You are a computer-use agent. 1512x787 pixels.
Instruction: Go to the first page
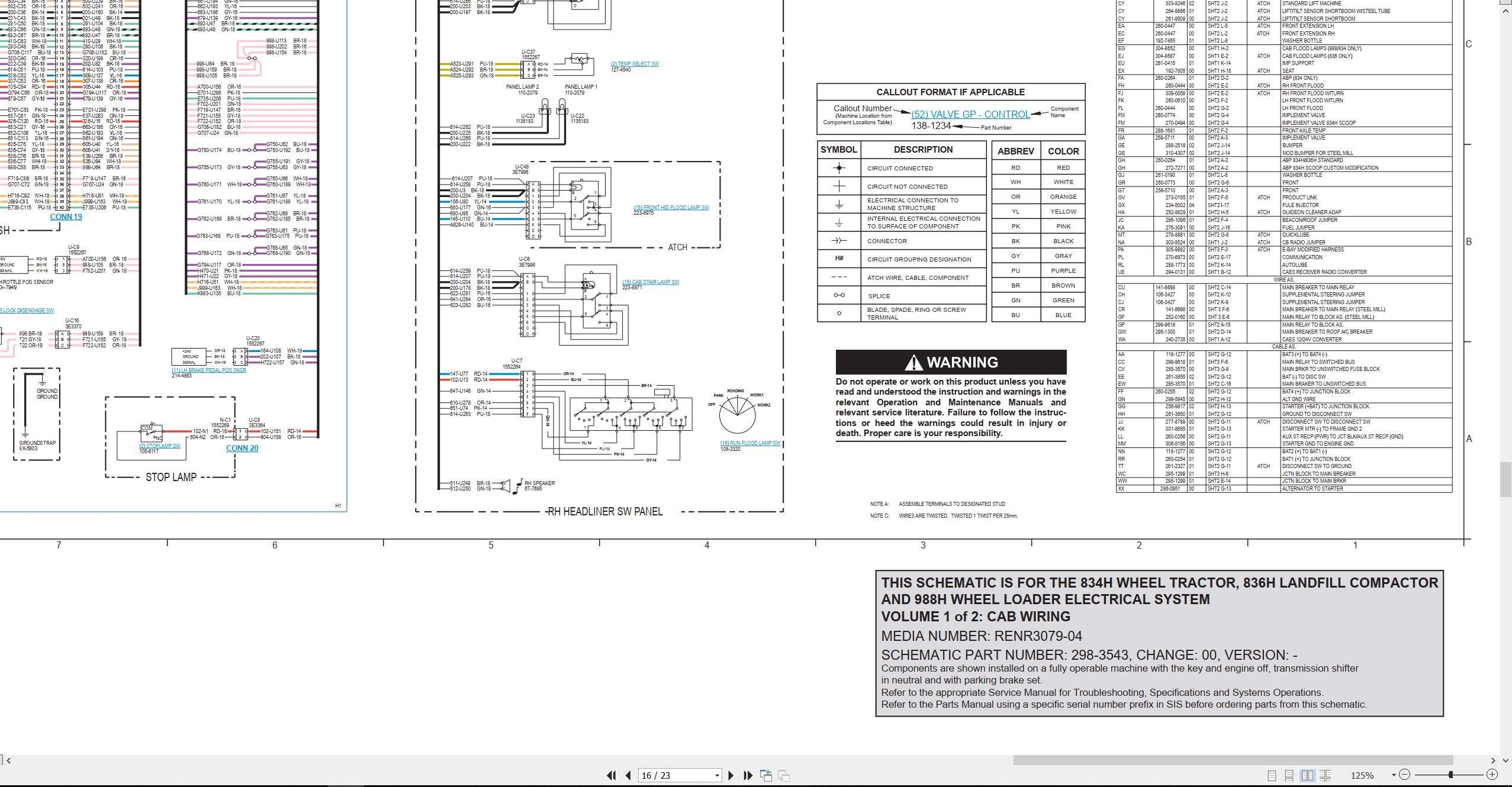point(612,775)
